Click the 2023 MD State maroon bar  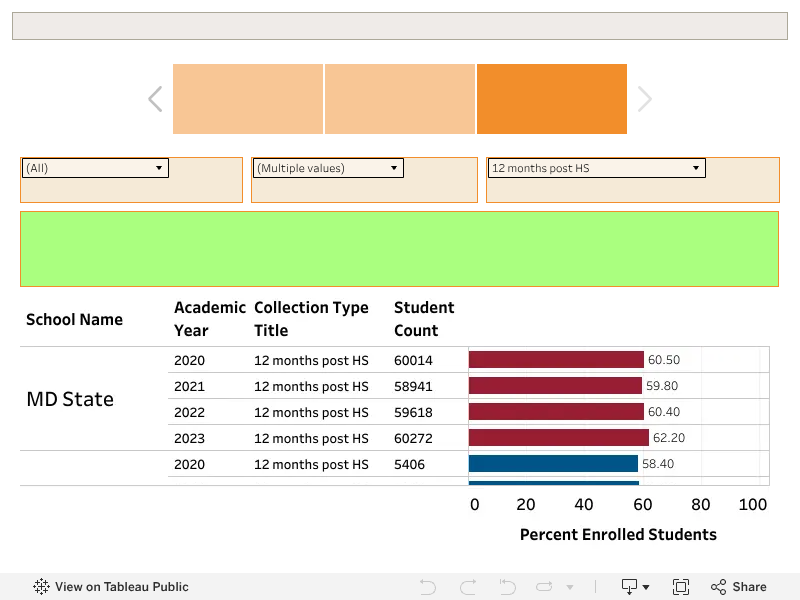[x=559, y=438]
